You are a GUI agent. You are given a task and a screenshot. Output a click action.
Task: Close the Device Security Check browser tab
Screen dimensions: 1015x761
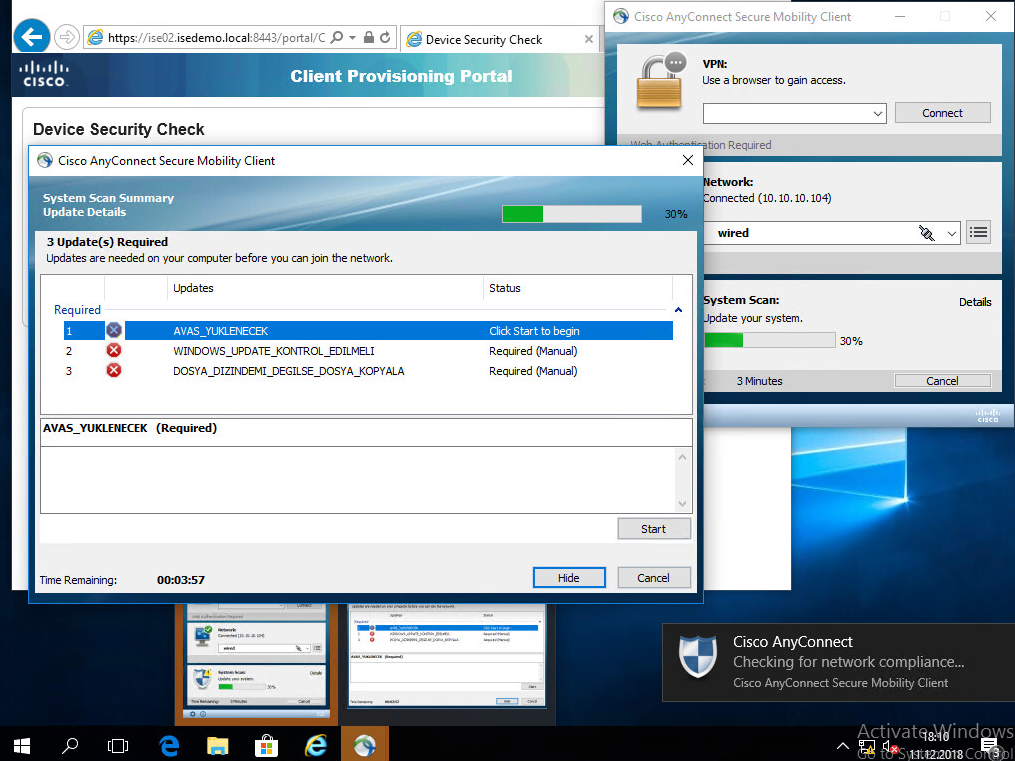[588, 39]
